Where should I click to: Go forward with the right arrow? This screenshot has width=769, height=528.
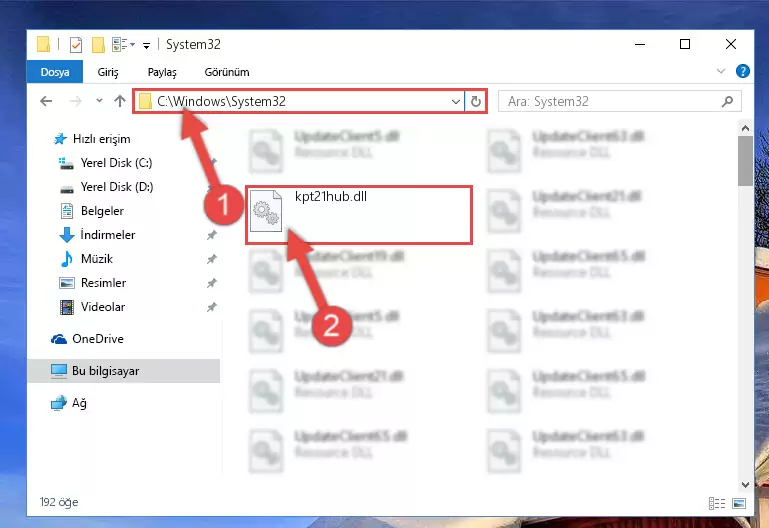pos(76,101)
